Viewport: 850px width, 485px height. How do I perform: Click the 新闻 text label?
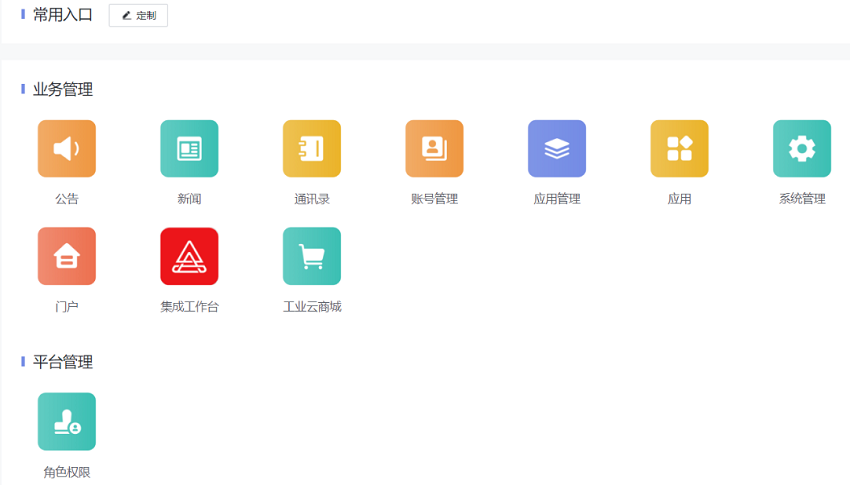(x=189, y=199)
